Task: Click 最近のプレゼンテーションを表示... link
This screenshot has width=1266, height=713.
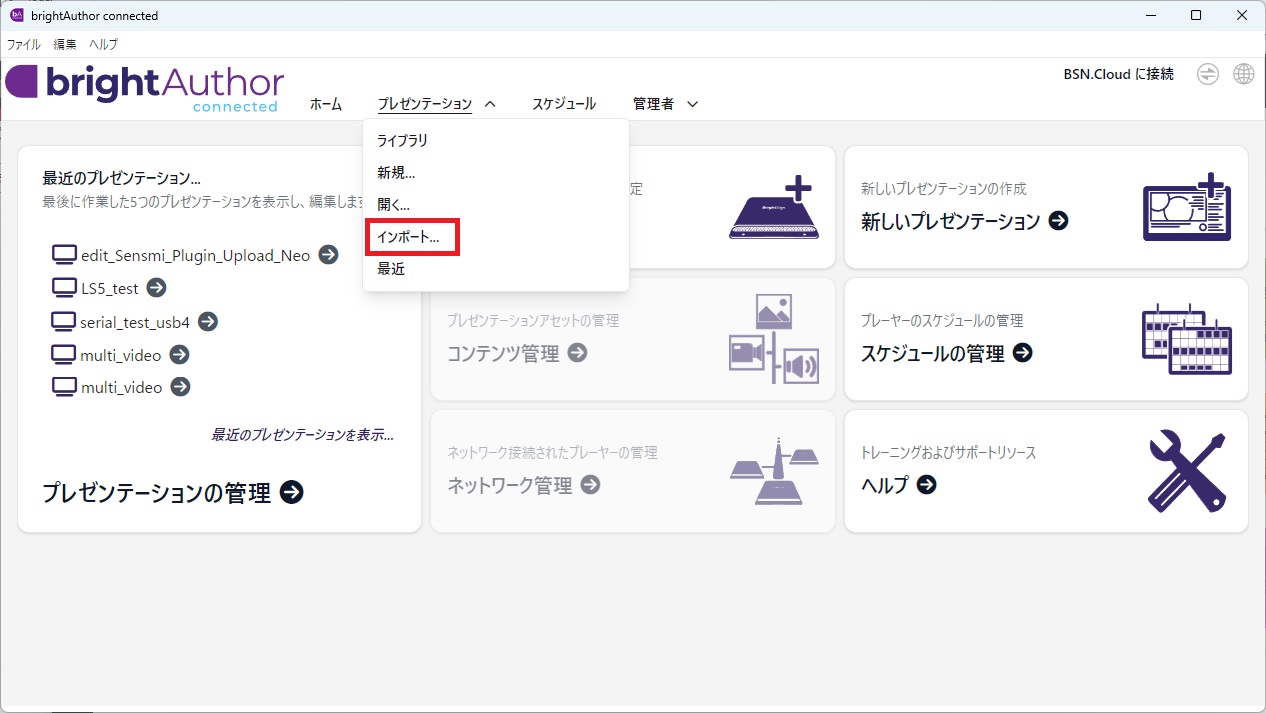Action: (x=302, y=435)
